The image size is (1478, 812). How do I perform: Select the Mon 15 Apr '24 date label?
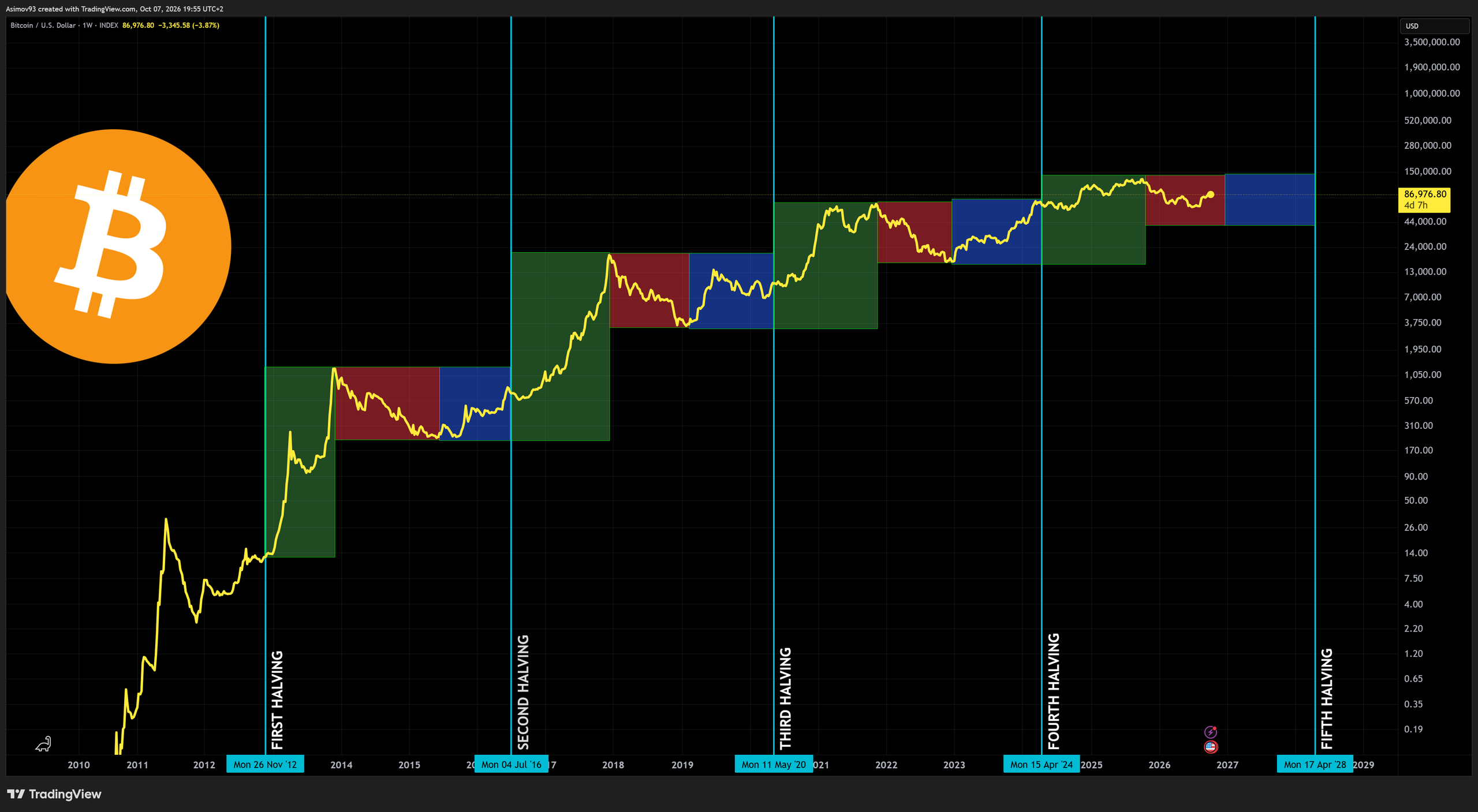(1041, 764)
